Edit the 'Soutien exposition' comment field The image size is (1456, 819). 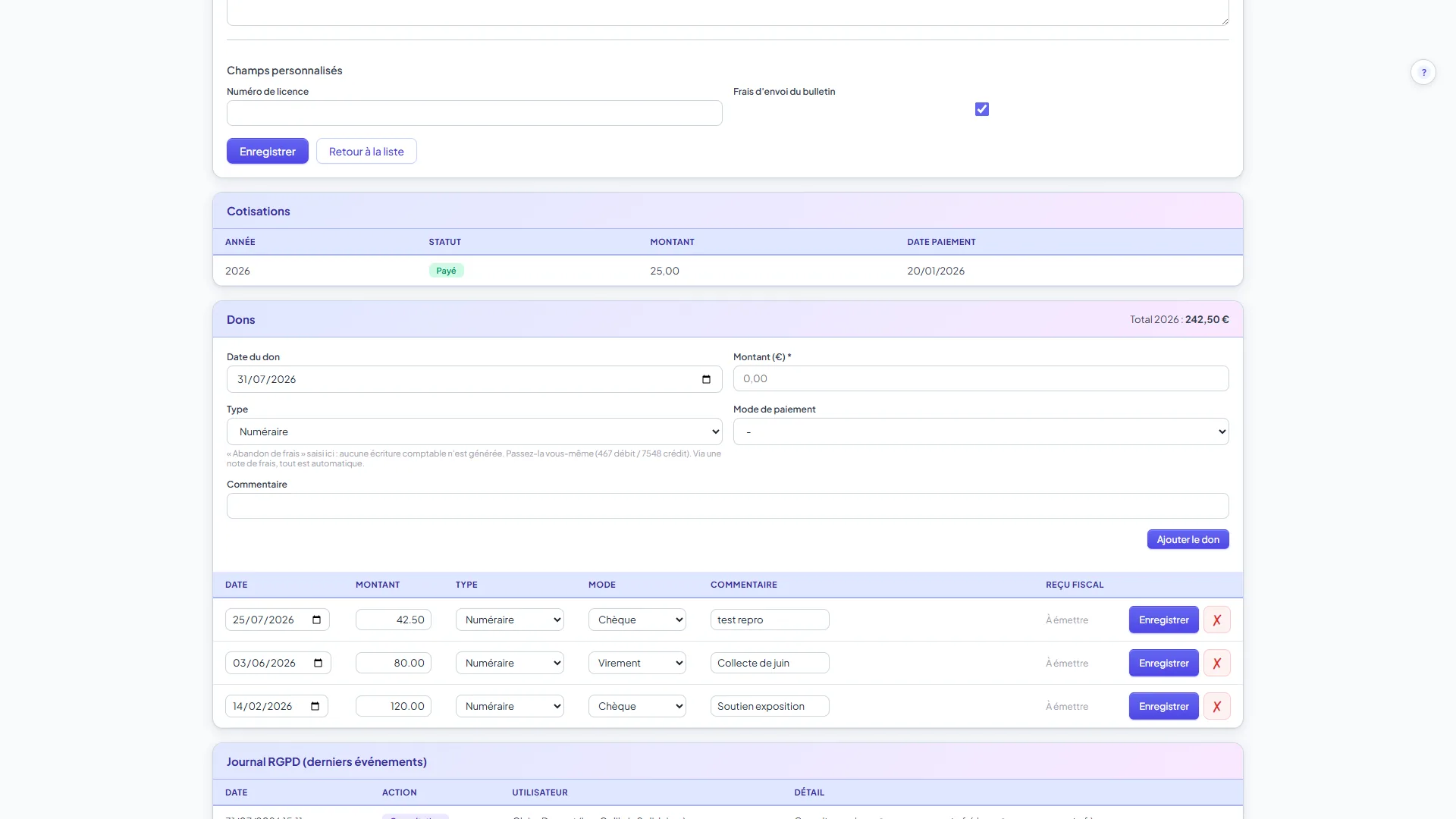(x=770, y=706)
